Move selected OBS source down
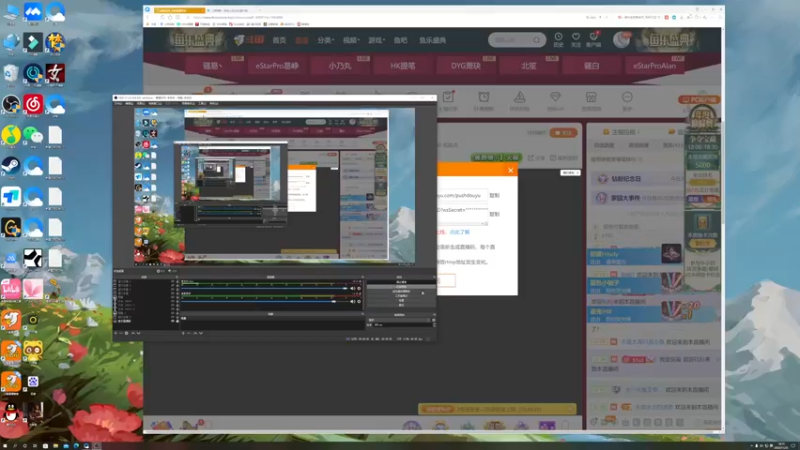This screenshot has height=450, width=800. [138, 333]
